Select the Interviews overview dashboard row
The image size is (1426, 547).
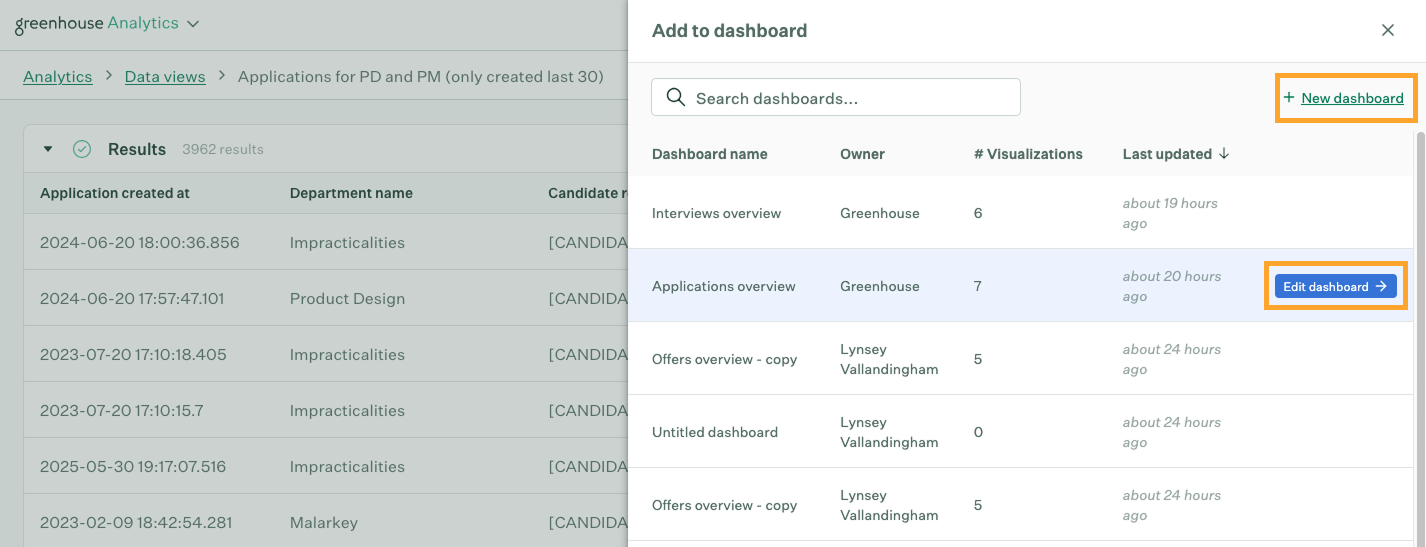point(1022,213)
